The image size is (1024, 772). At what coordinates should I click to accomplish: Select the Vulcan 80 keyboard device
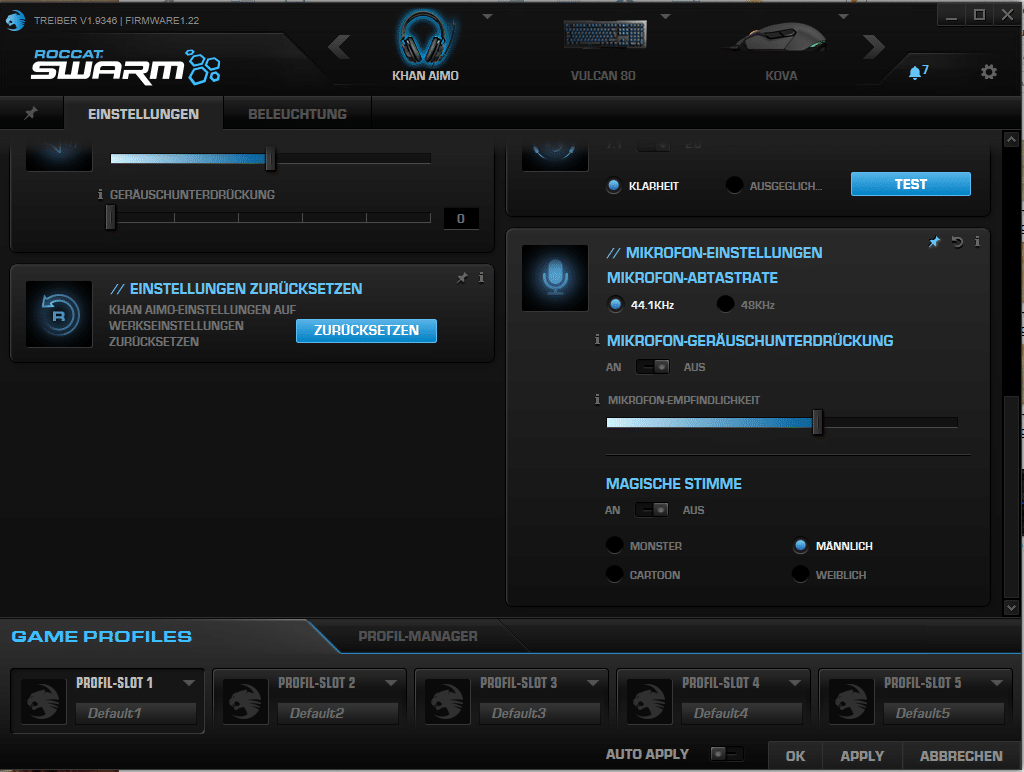[602, 50]
